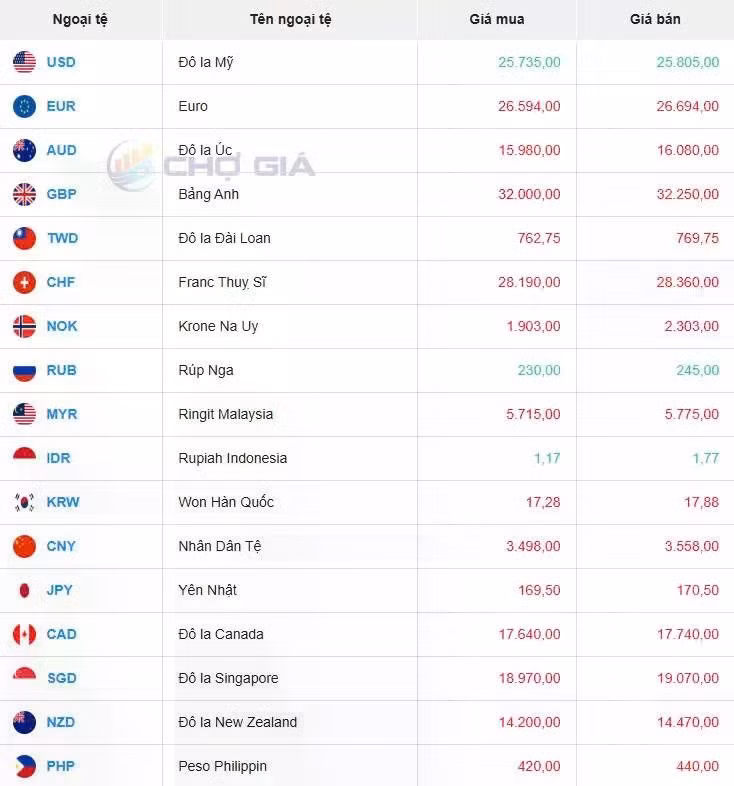Viewport: 734px width, 786px height.
Task: Click the Australian flag icon
Action: [24, 150]
